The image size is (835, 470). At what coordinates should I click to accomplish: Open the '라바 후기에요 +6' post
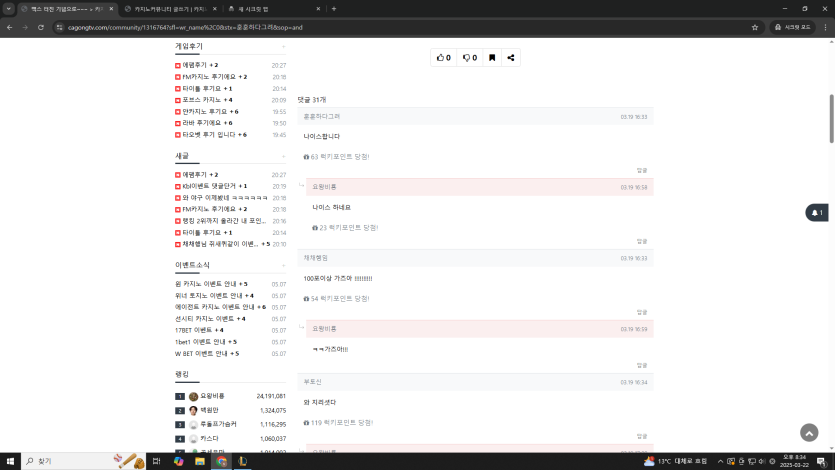207,122
